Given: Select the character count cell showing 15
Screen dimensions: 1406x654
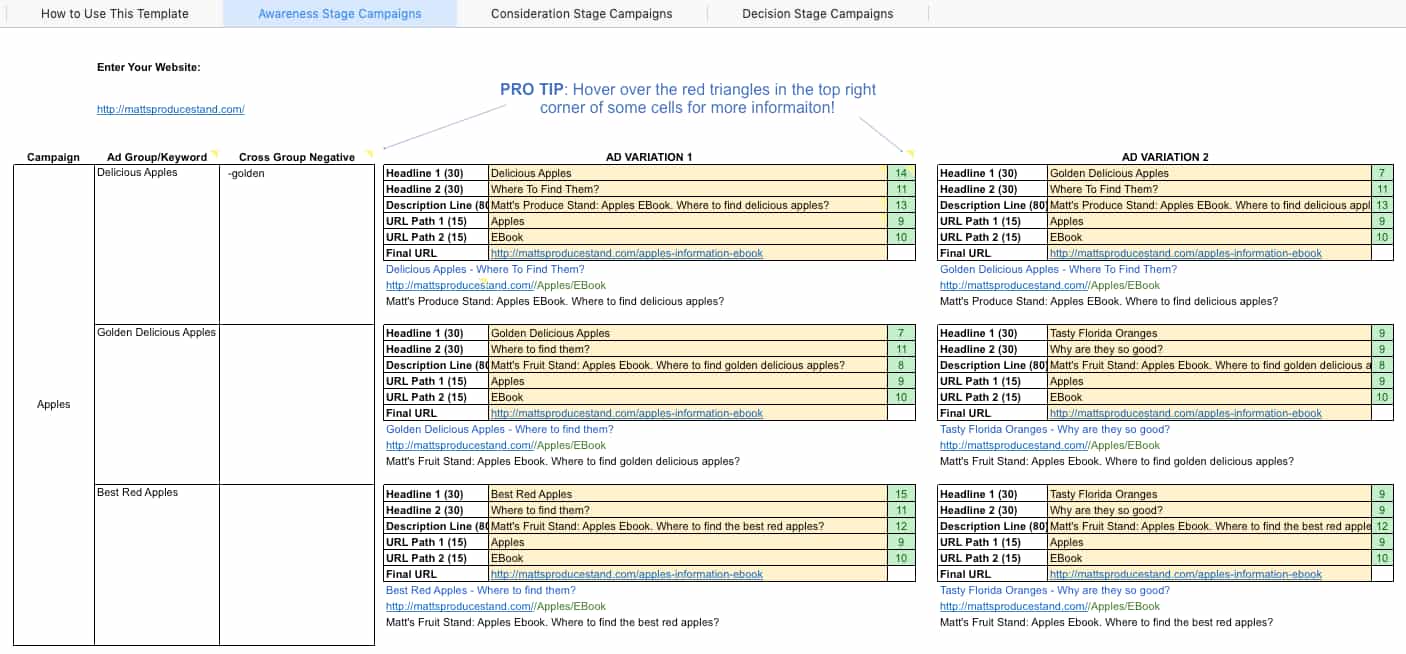Looking at the screenshot, I should (x=901, y=494).
